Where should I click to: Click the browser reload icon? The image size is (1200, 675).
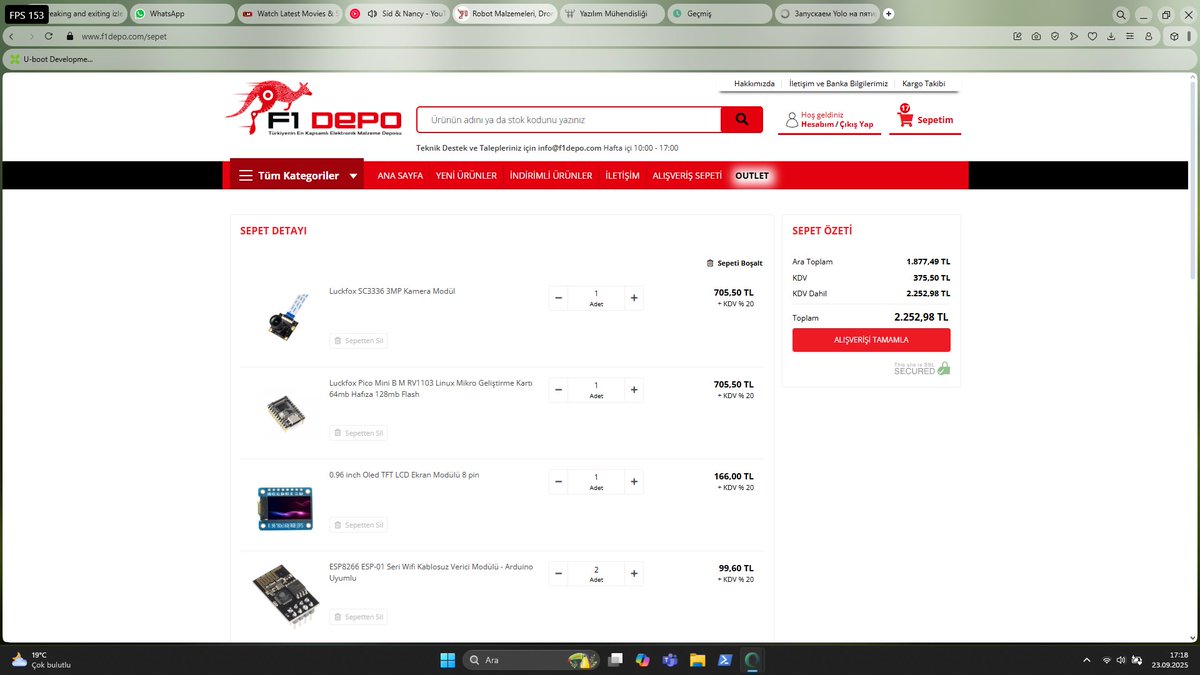click(x=48, y=36)
